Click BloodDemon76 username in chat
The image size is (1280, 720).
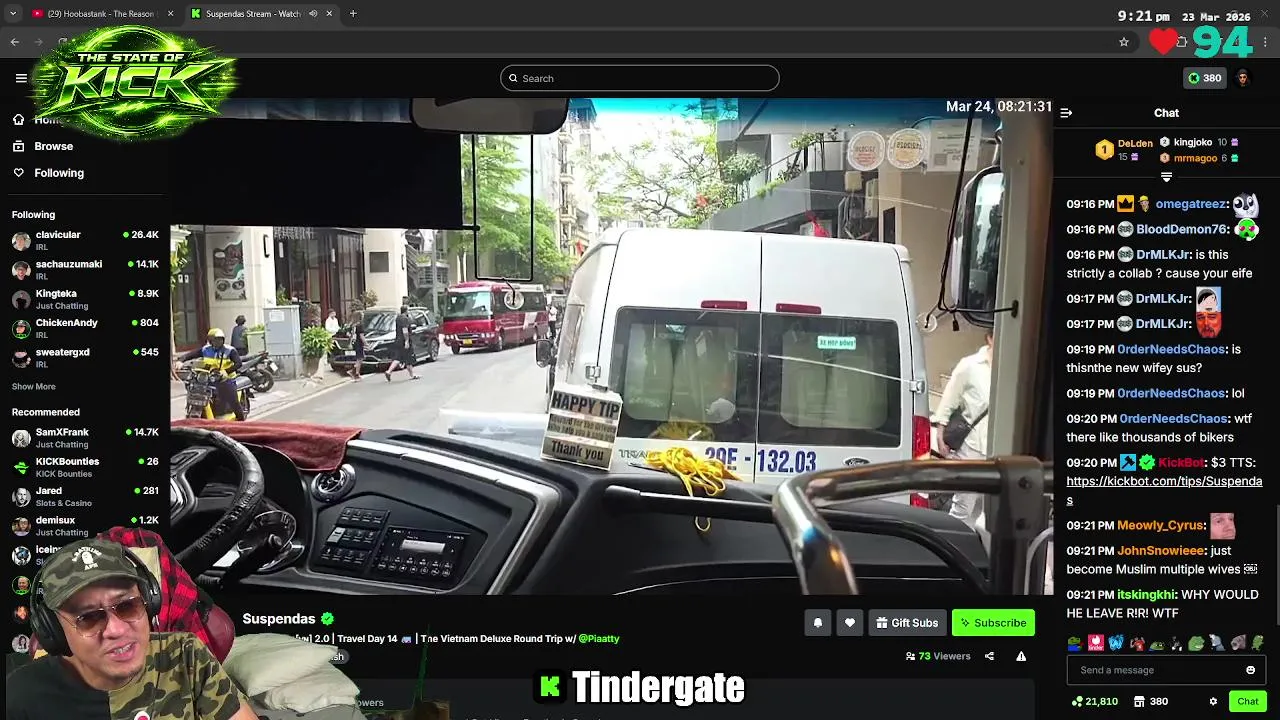click(x=1180, y=229)
